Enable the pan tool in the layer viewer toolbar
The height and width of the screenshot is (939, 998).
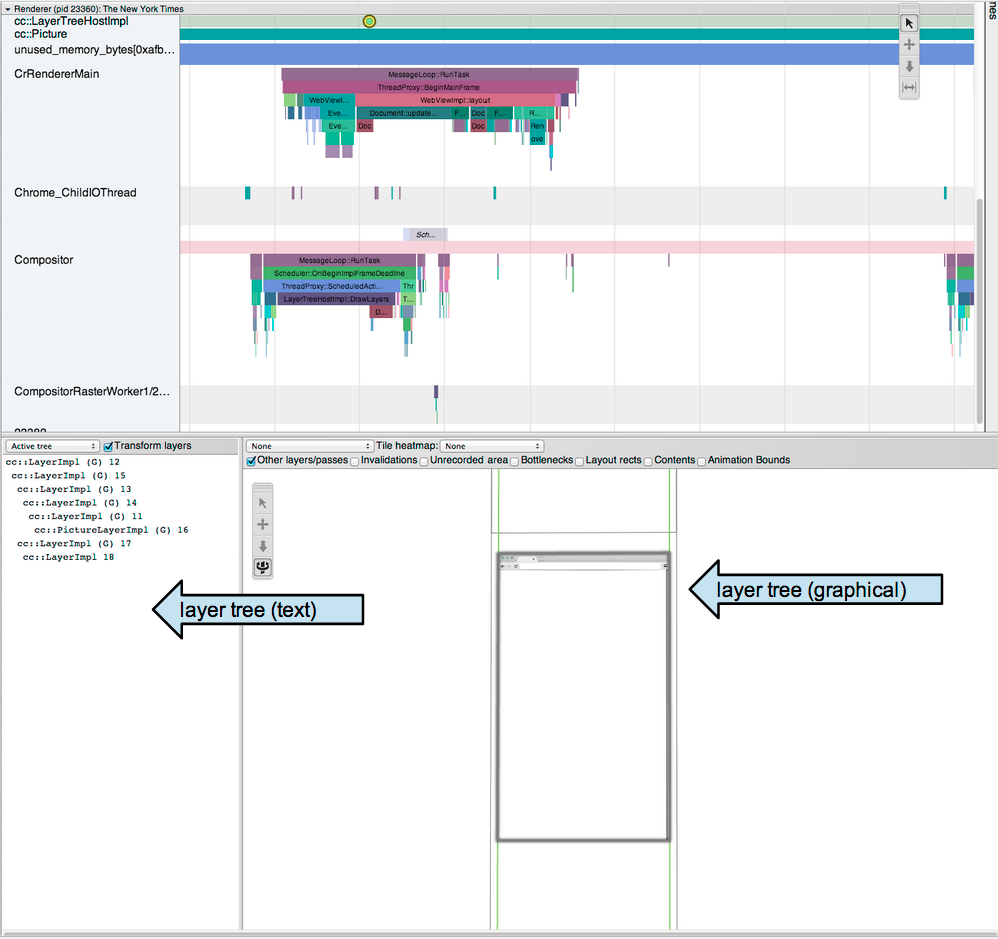click(263, 524)
